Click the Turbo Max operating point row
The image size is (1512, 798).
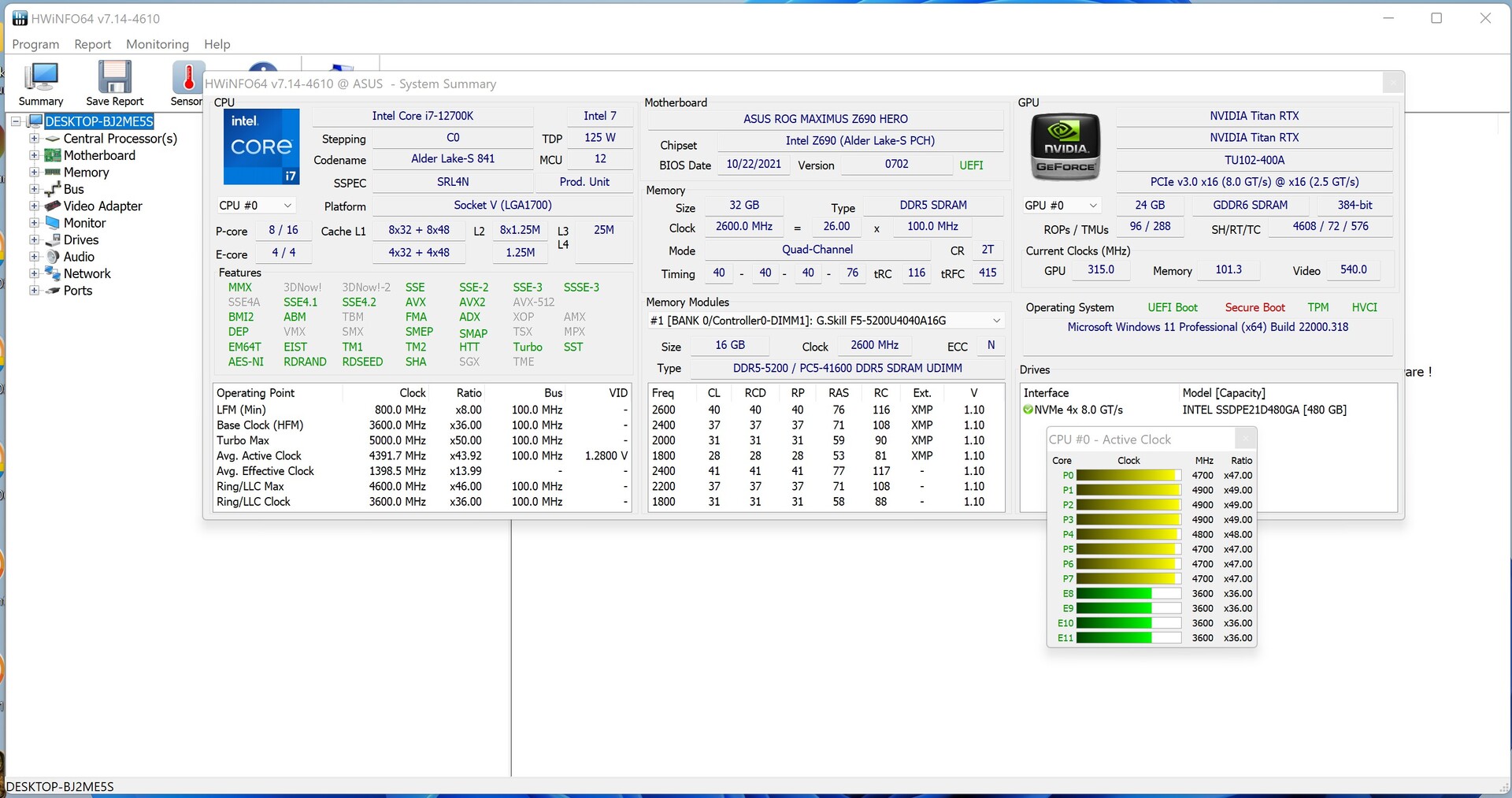(422, 440)
